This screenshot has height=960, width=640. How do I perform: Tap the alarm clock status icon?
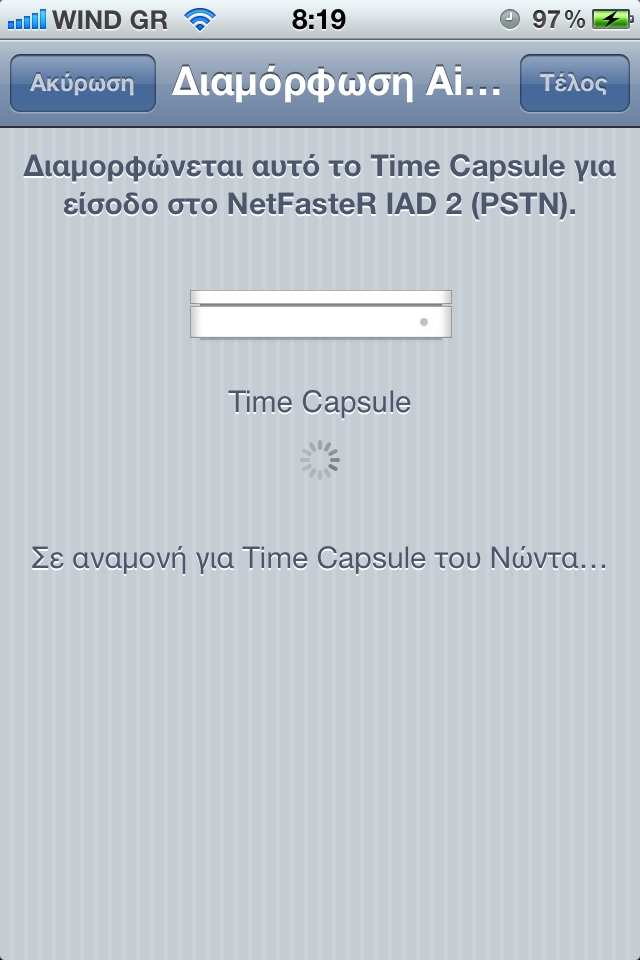point(510,20)
